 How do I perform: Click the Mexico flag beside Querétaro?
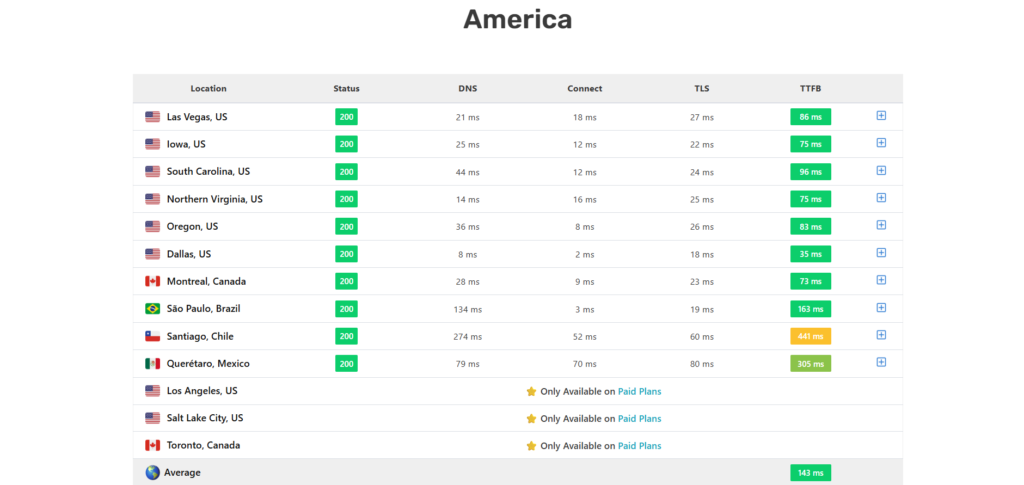coord(152,364)
